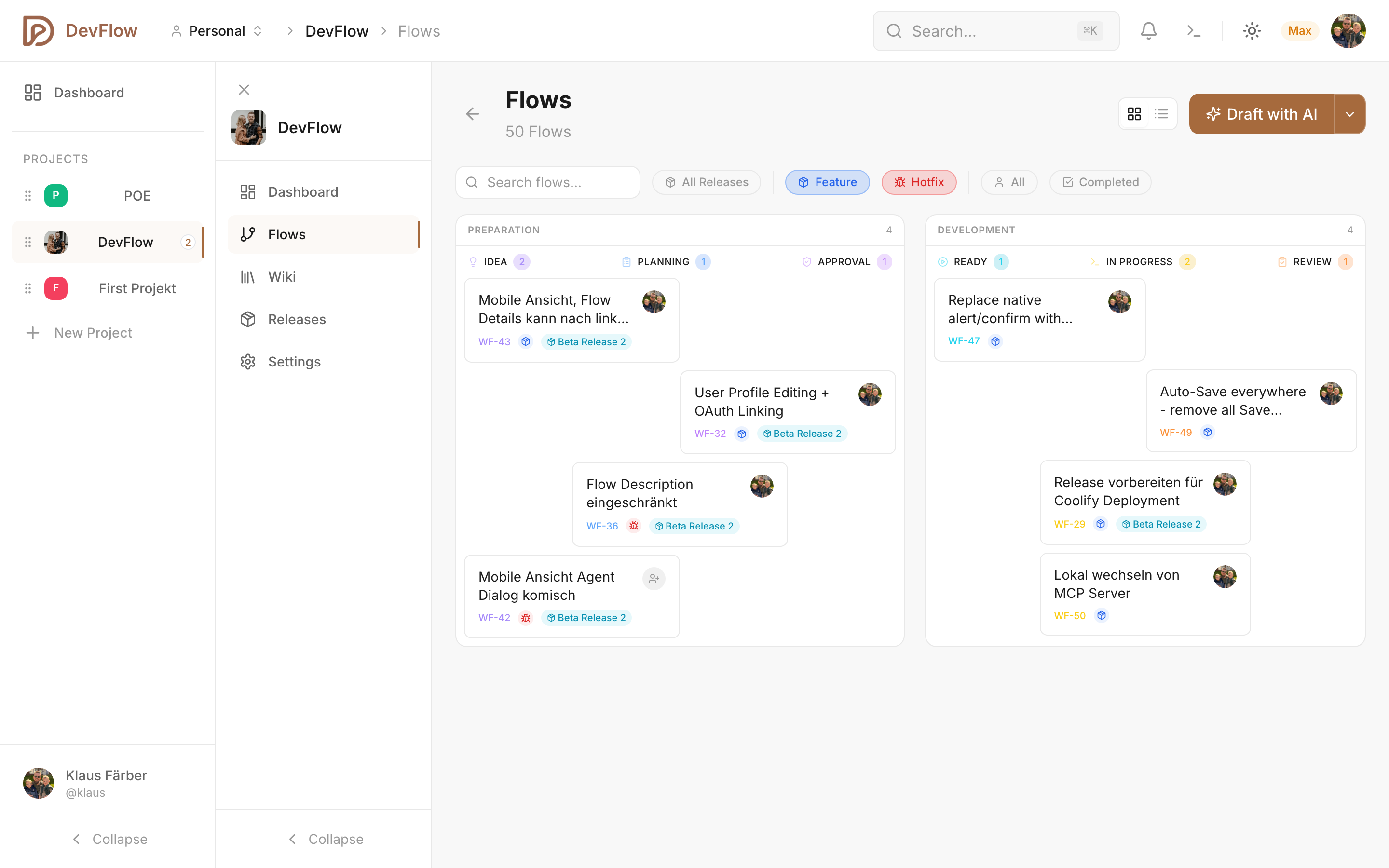The height and width of the screenshot is (868, 1389).
Task: Open the All assignees filter
Action: pyautogui.click(x=1009, y=182)
